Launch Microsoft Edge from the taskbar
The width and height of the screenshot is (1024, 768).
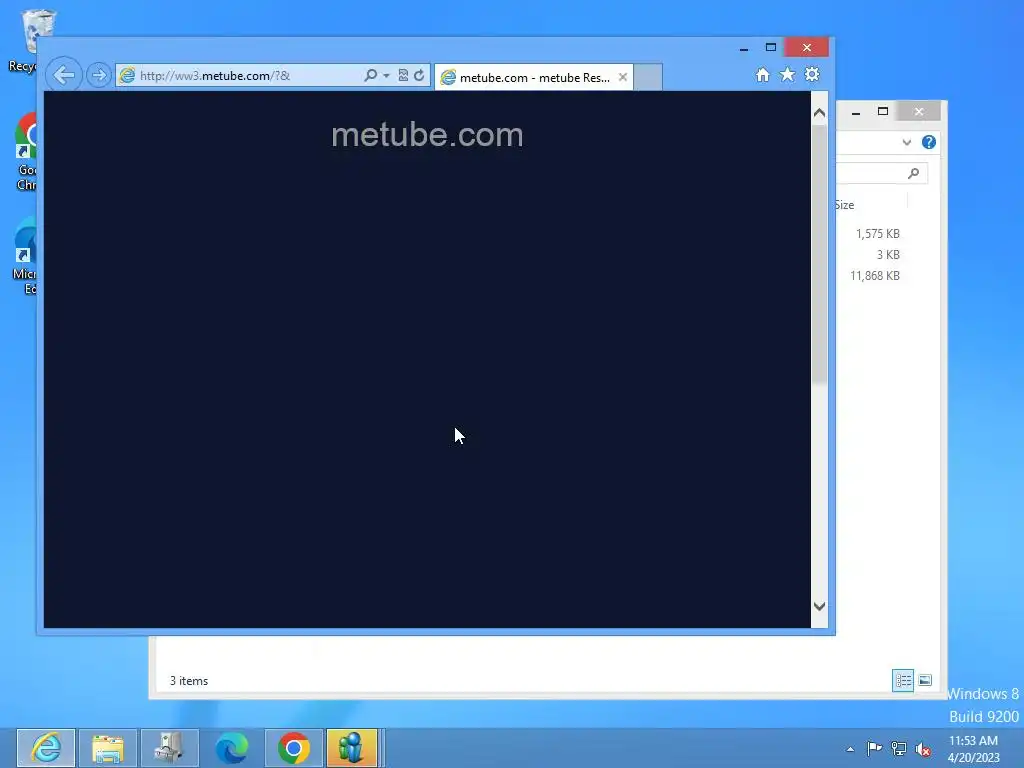coord(232,748)
